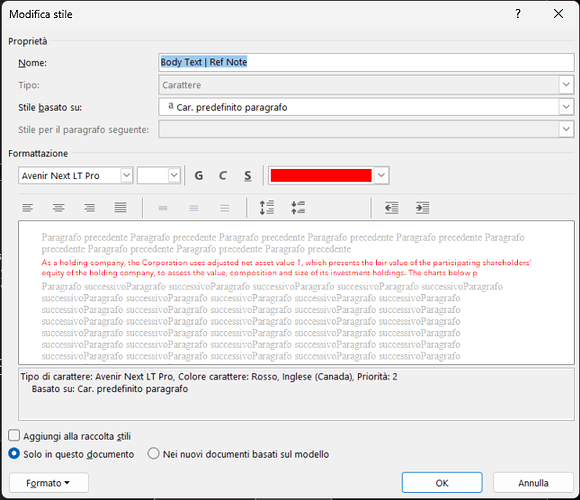
Task: Justify the paragraph text
Action: (120, 208)
